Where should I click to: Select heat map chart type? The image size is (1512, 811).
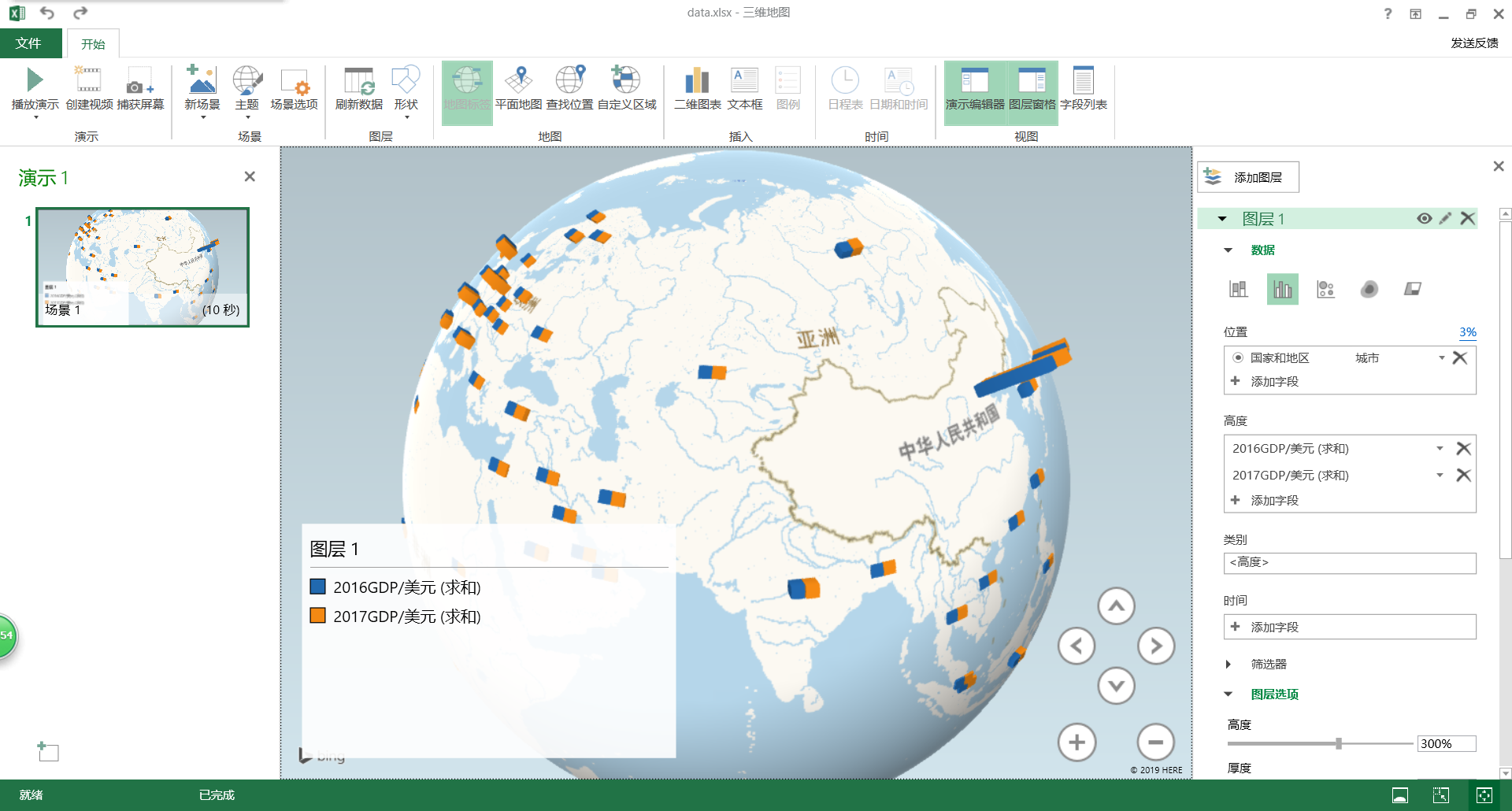pos(1369,289)
